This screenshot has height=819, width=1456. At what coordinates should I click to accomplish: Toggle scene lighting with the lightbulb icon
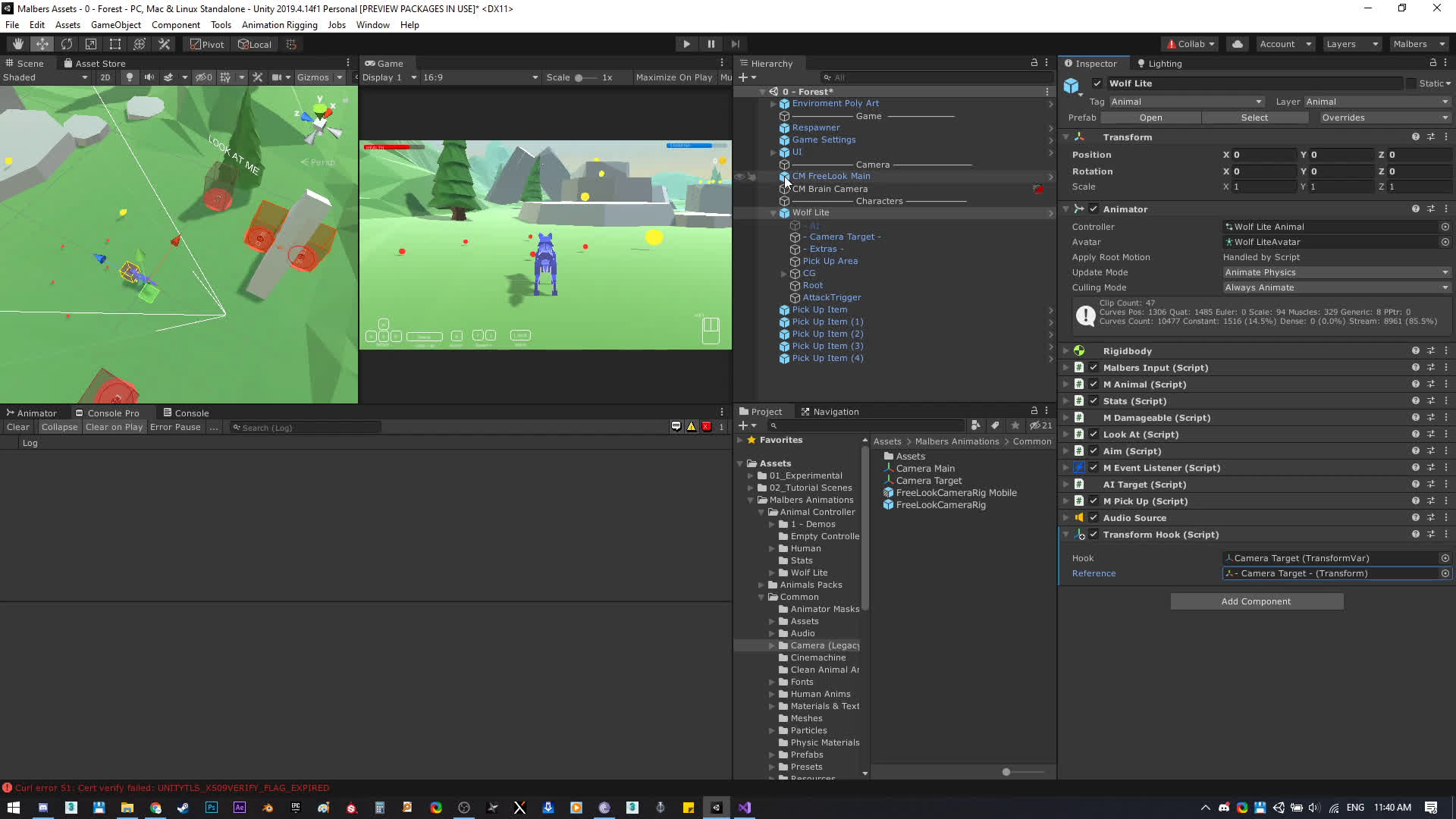coord(130,77)
